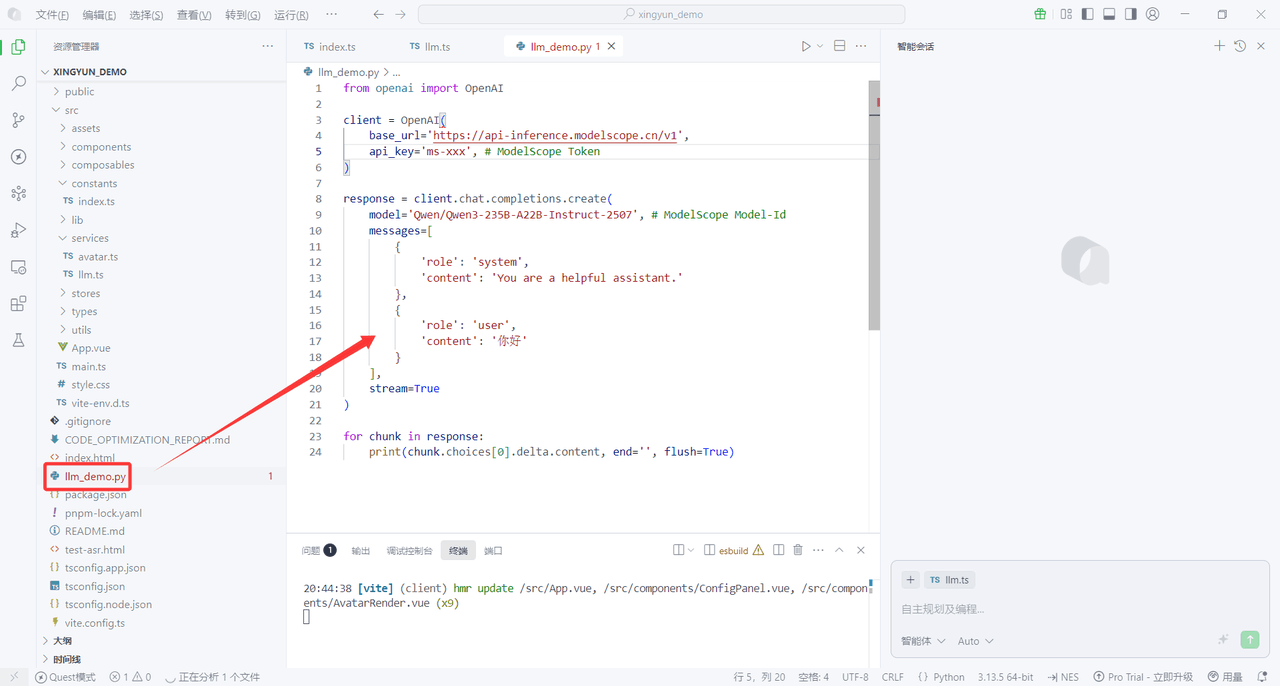Click Pro Trial upgrade in status bar

[x=1143, y=677]
